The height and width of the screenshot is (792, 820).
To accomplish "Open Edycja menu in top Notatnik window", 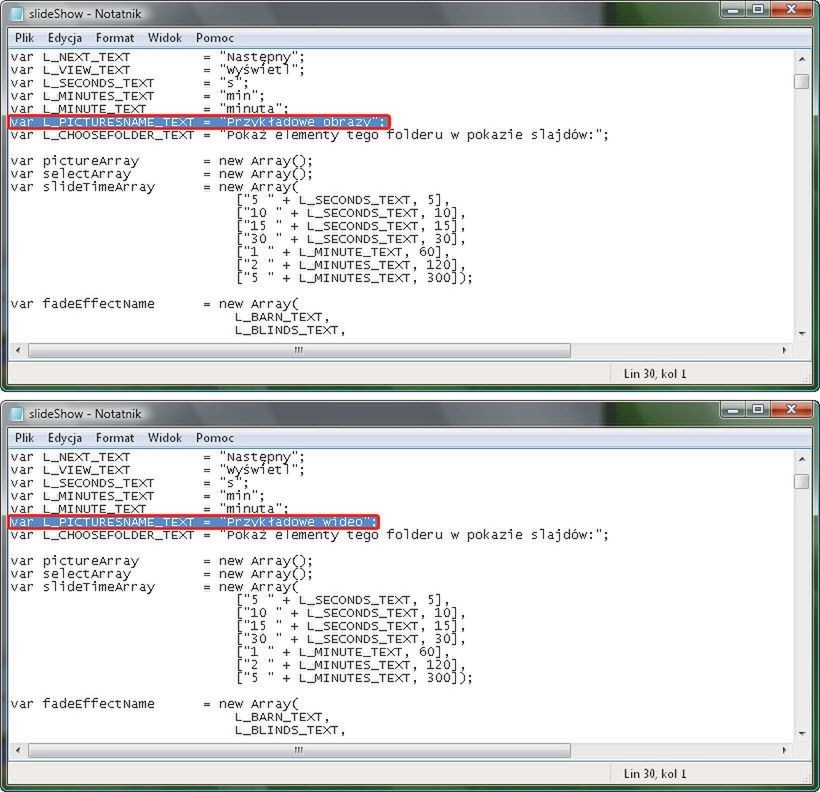I will coord(65,38).
